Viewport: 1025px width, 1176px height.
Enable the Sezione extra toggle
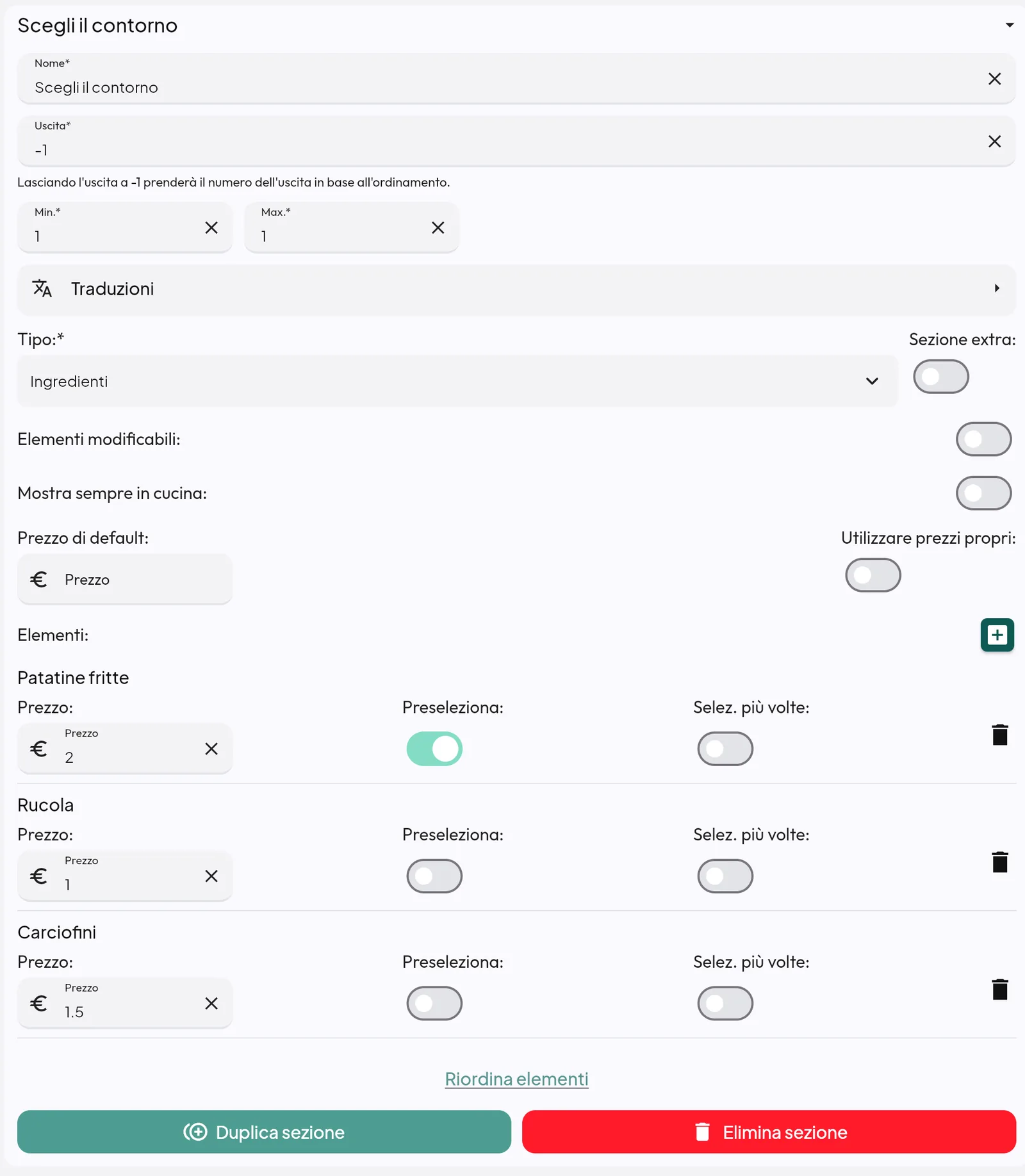940,377
